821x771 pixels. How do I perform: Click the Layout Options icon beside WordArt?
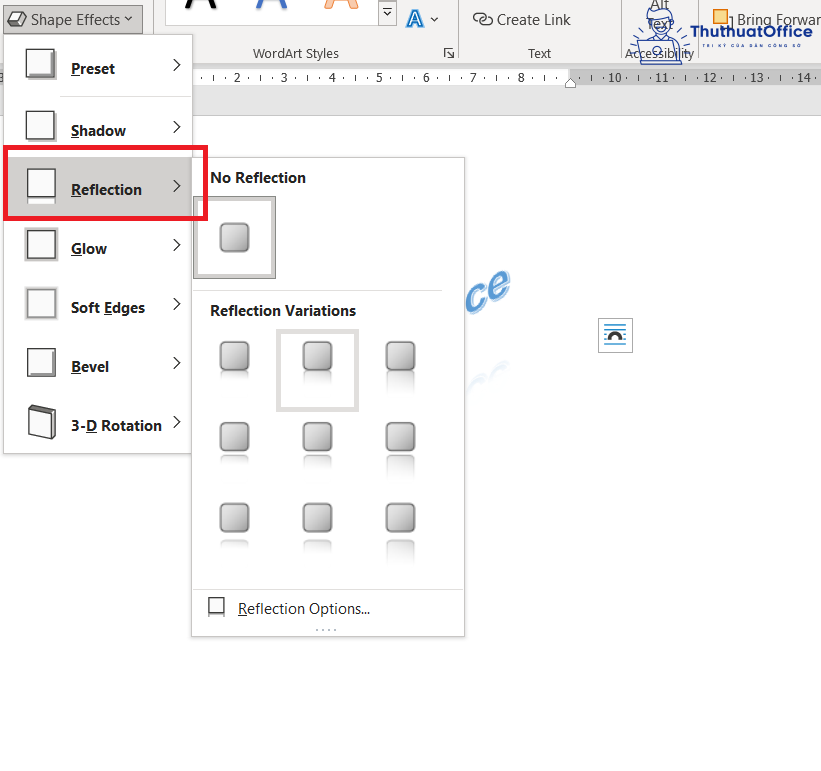(x=615, y=335)
